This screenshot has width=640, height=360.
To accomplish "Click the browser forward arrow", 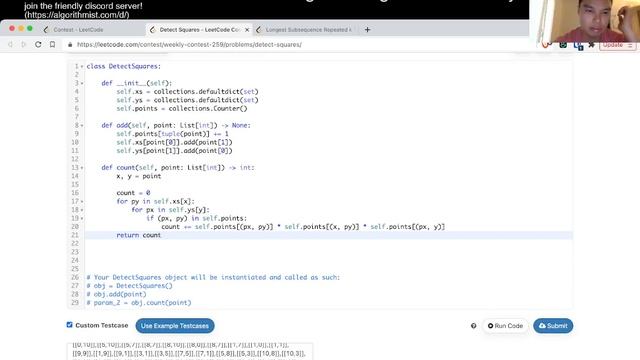I will [x=24, y=44].
